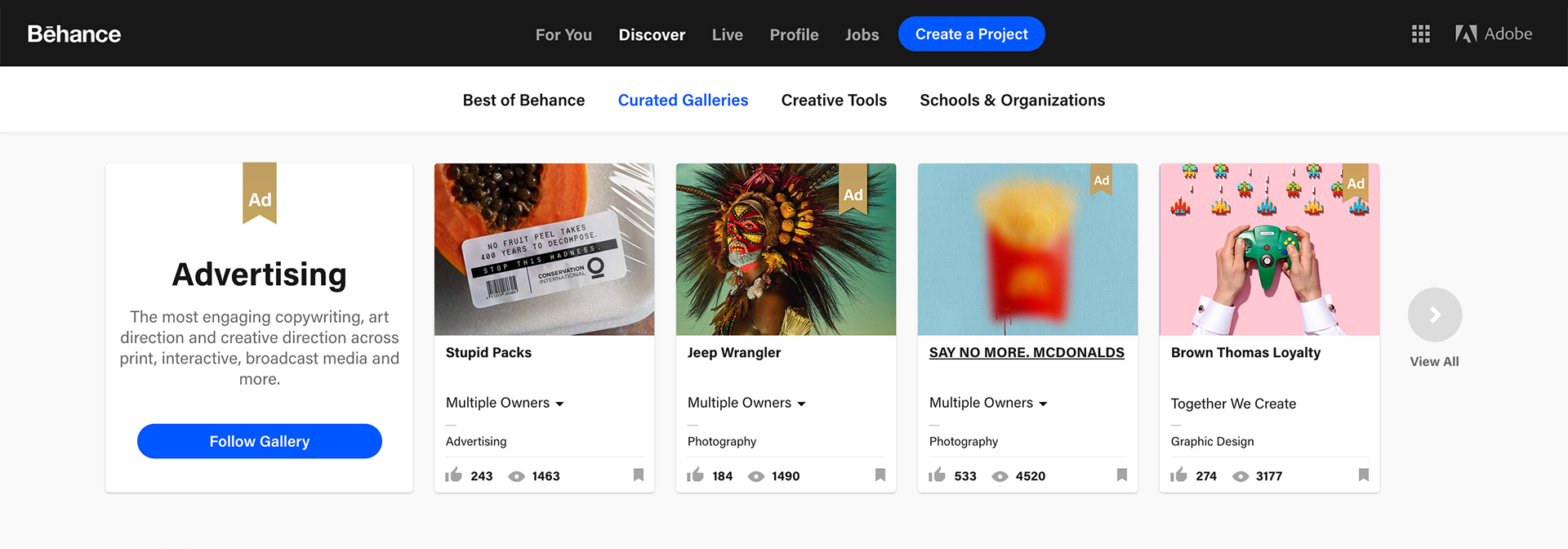The height and width of the screenshot is (549, 1568).
Task: Click the Create a Project button
Action: tap(972, 33)
